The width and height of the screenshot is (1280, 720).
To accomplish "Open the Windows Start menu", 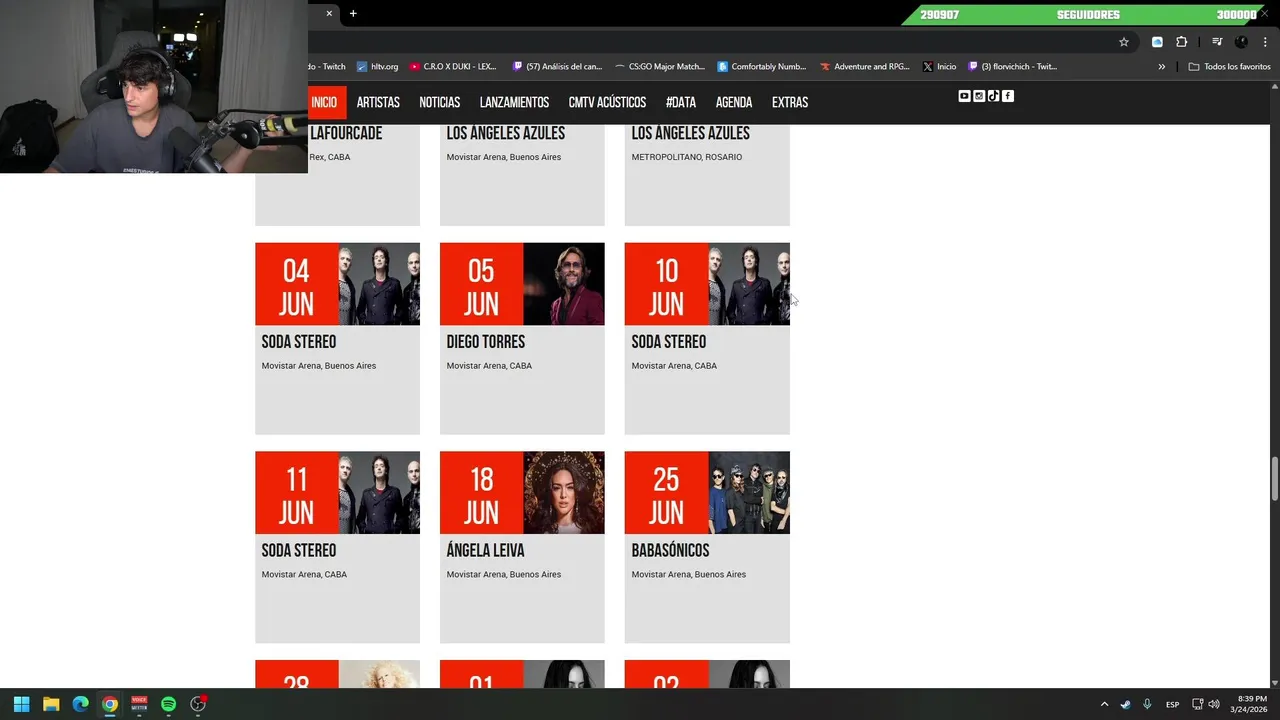I will tap(21, 704).
